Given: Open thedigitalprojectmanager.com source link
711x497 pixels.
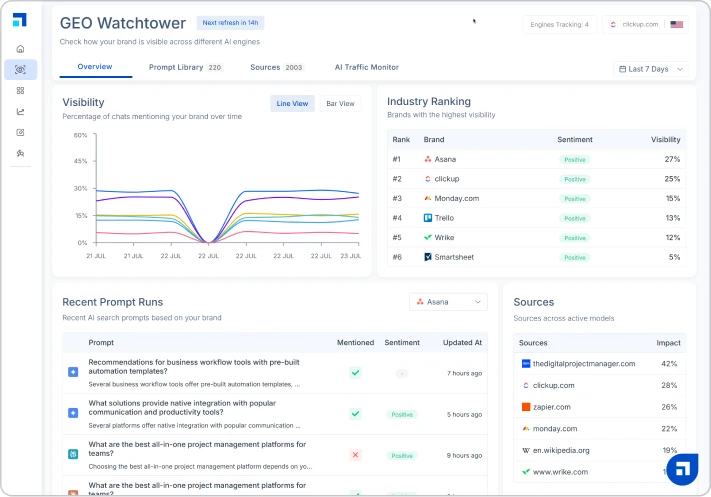Looking at the screenshot, I should (584, 364).
